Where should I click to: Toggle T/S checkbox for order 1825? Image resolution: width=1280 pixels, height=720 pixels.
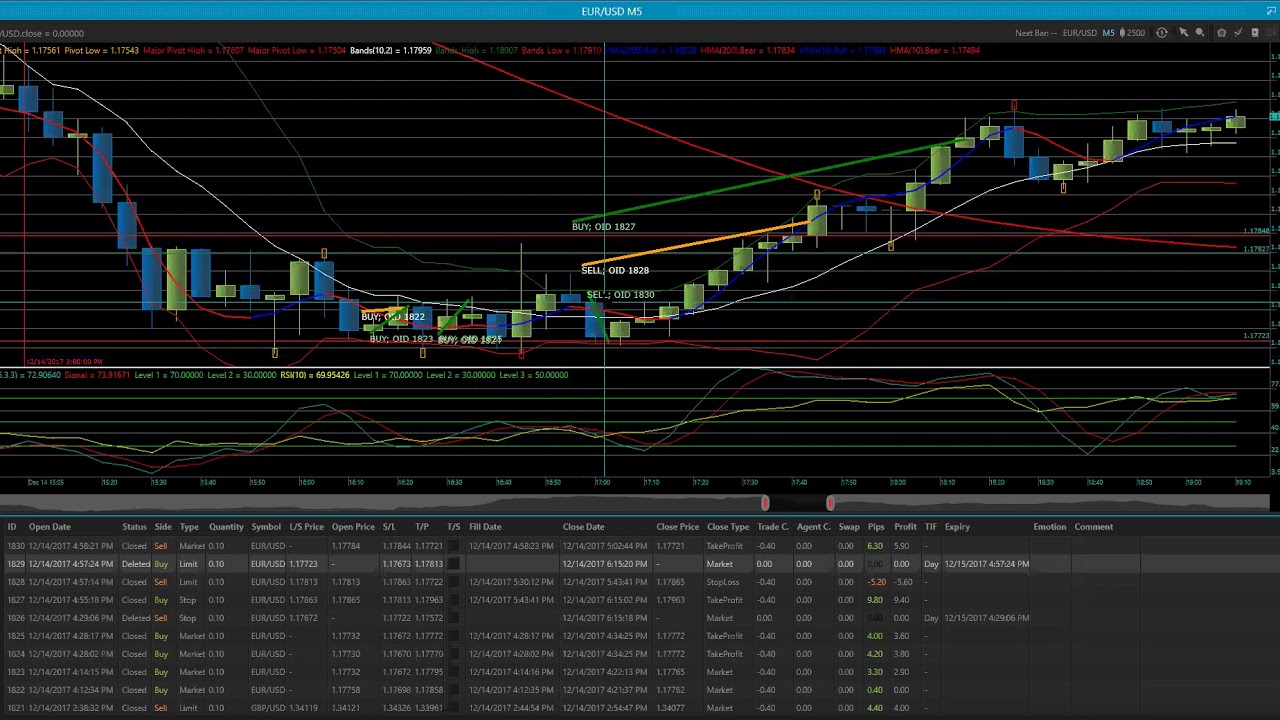pyautogui.click(x=454, y=636)
